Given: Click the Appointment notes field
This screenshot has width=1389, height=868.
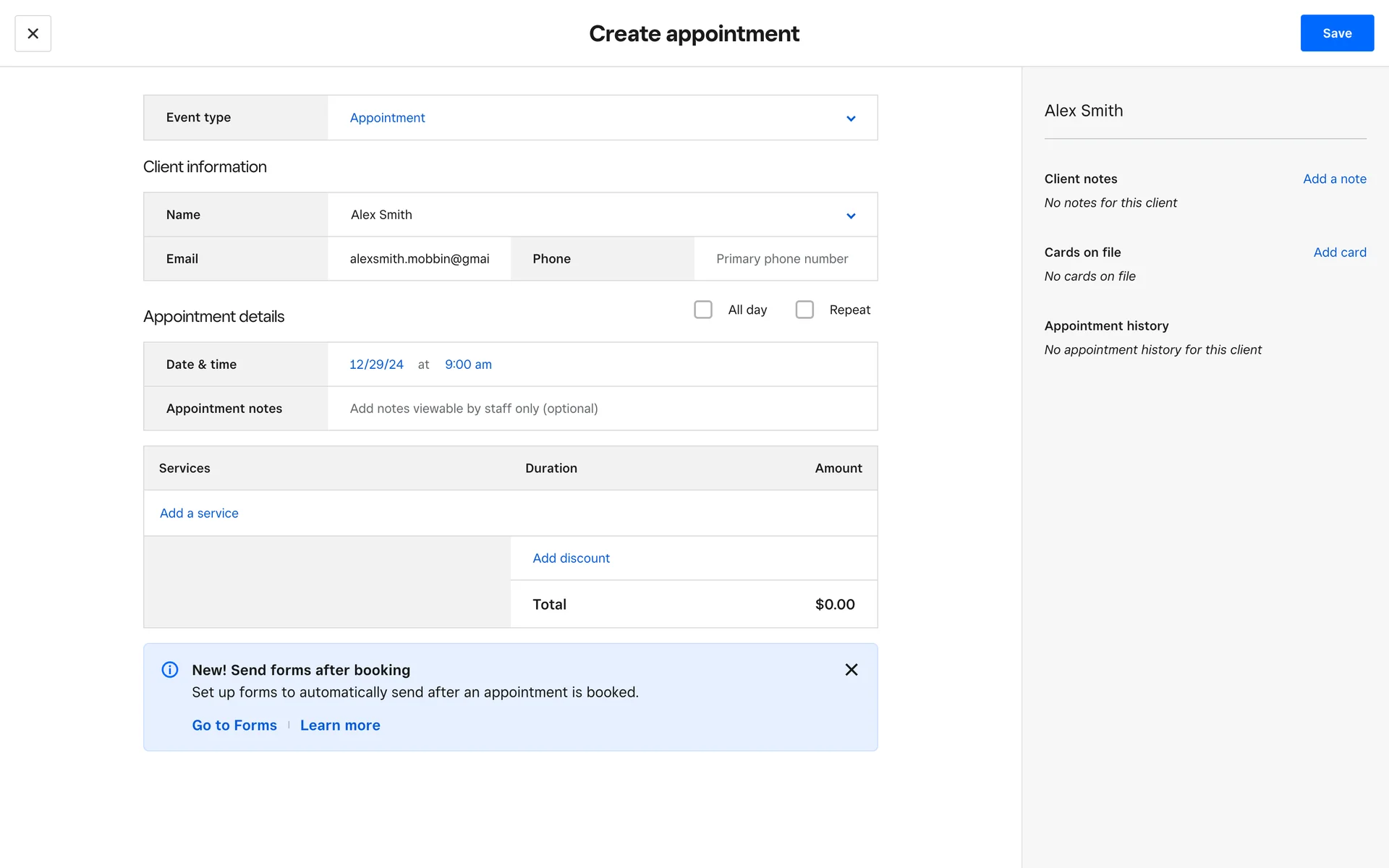Looking at the screenshot, I should point(600,409).
